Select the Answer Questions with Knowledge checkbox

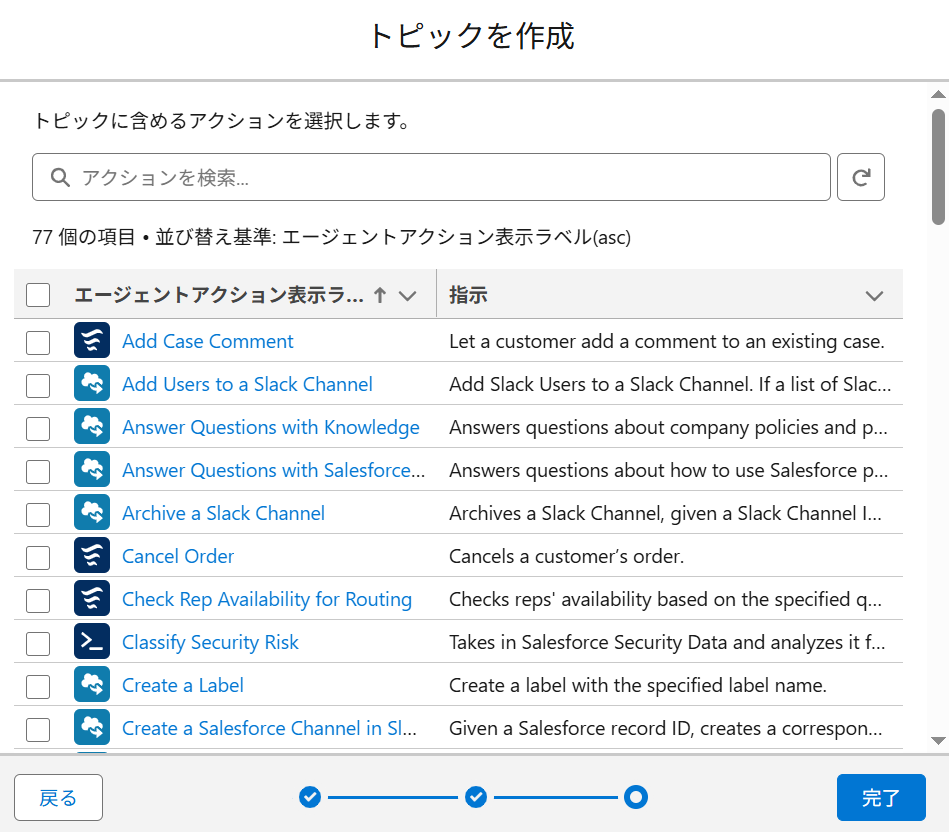(x=38, y=428)
